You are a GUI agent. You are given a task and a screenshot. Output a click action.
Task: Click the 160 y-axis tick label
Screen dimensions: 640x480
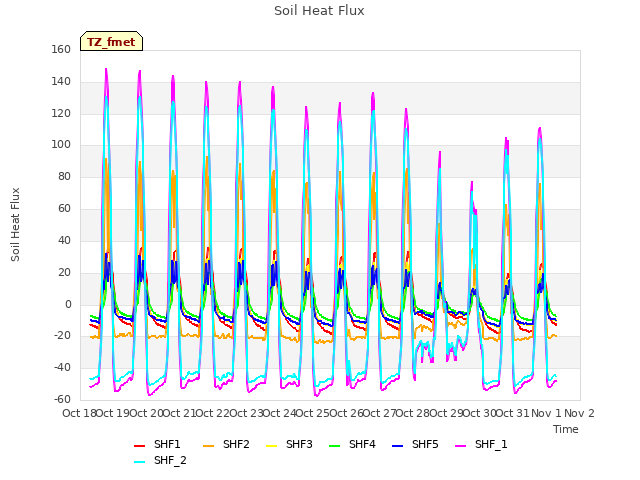(x=61, y=50)
